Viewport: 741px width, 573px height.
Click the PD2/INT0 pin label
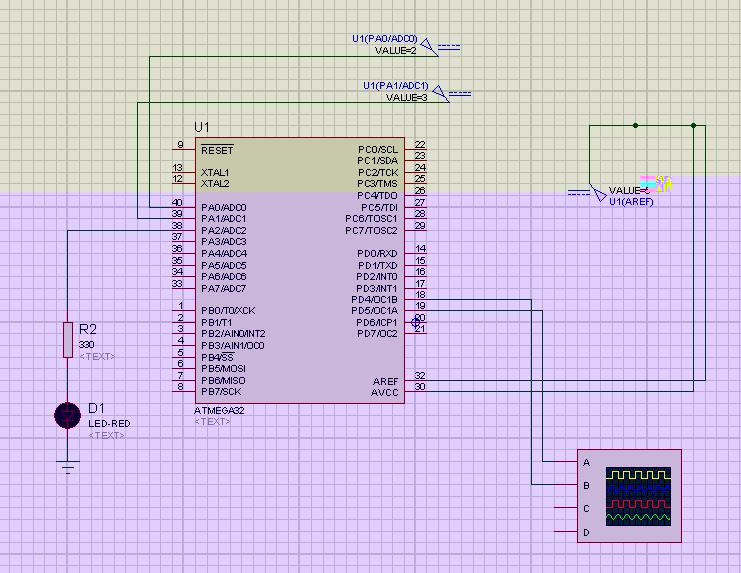click(377, 276)
